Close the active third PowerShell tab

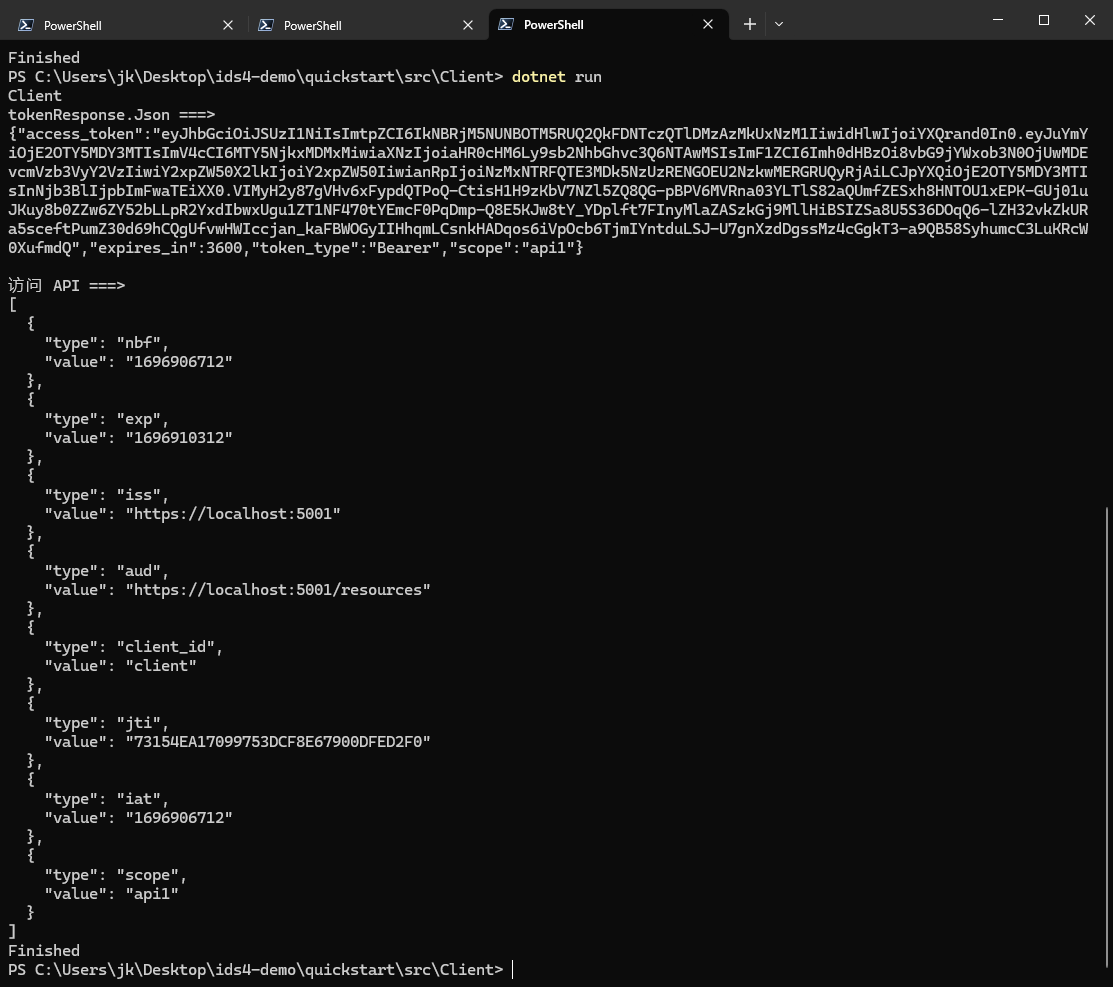tap(708, 24)
